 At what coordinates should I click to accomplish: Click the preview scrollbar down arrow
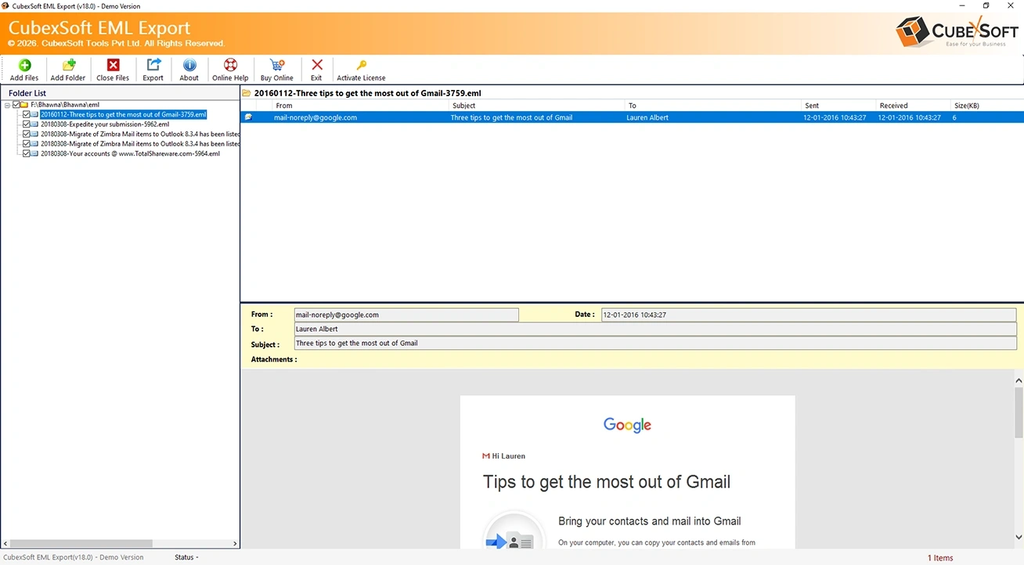coord(1018,538)
